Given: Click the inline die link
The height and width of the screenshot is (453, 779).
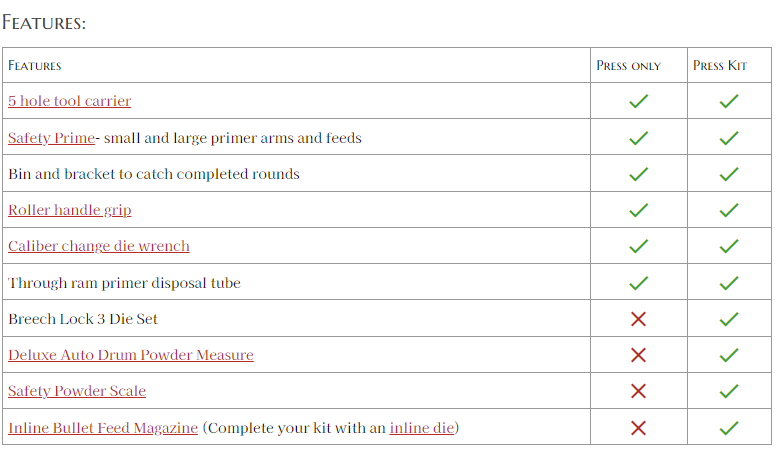Looking at the screenshot, I should pyautogui.click(x=422, y=428).
